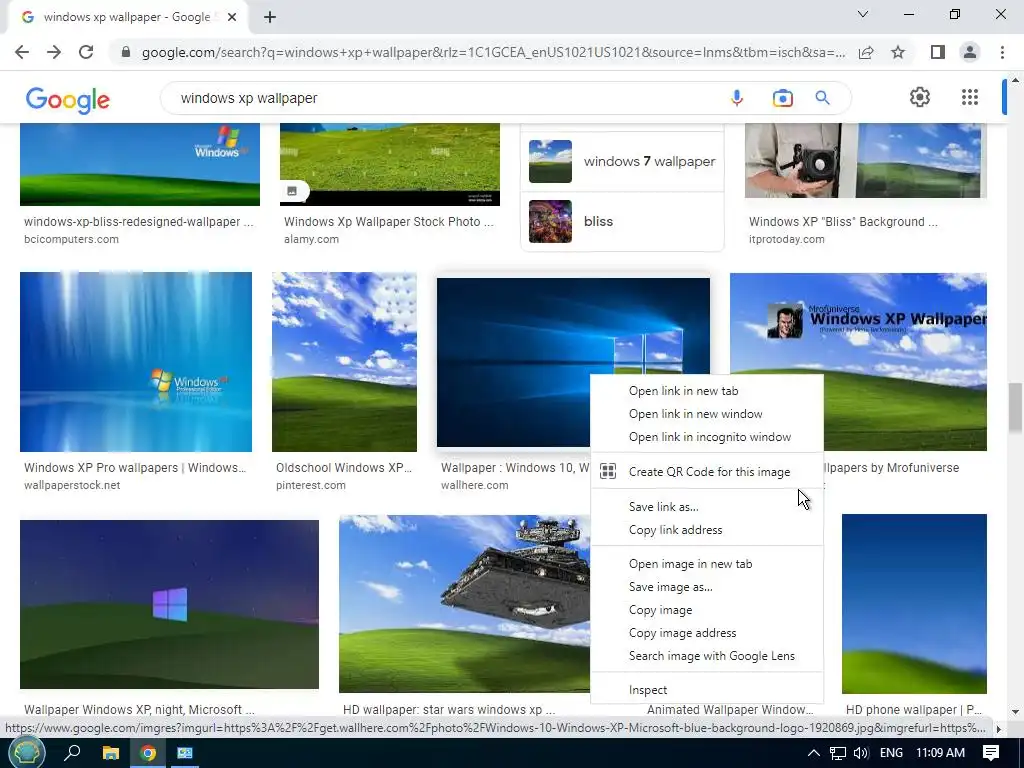1024x768 pixels.
Task: Go to Google home via logo
Action: (68, 100)
